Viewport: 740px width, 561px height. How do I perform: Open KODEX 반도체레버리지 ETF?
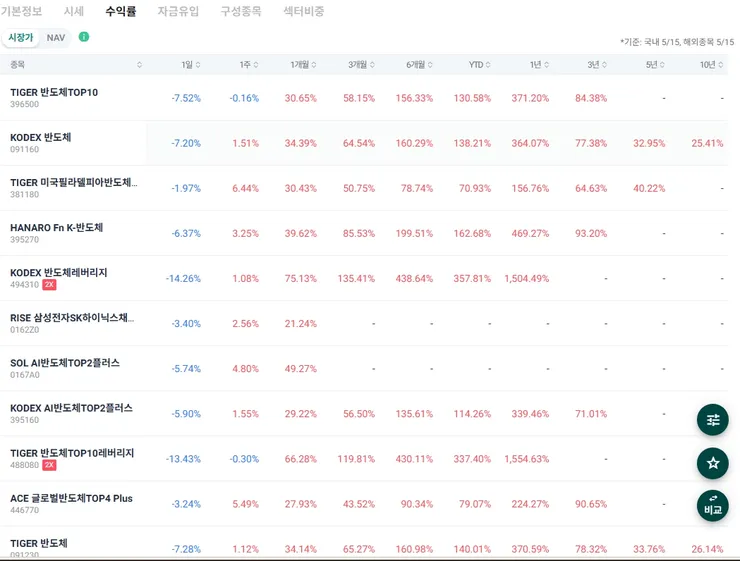coord(363,278)
